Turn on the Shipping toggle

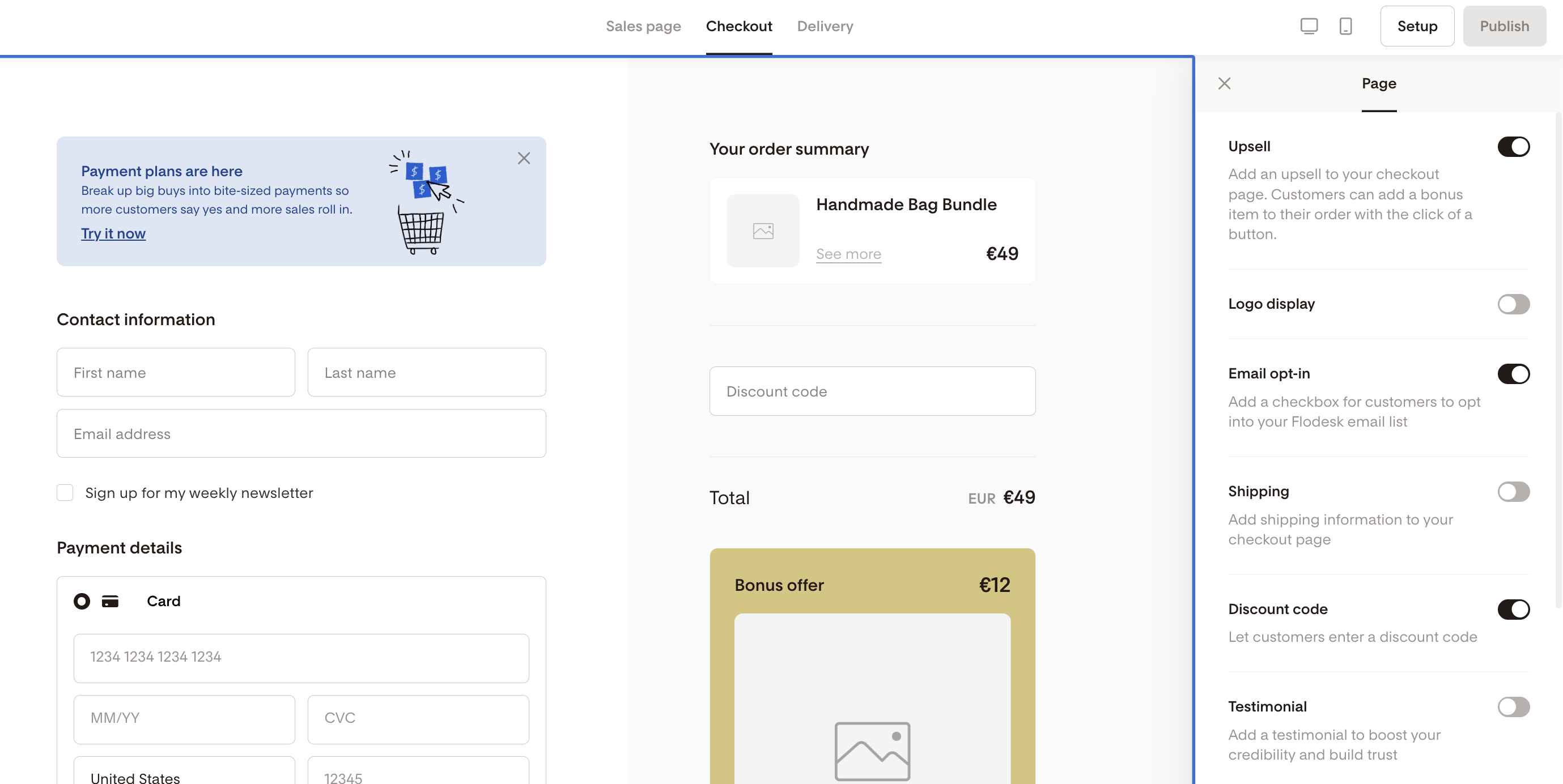pos(1513,492)
